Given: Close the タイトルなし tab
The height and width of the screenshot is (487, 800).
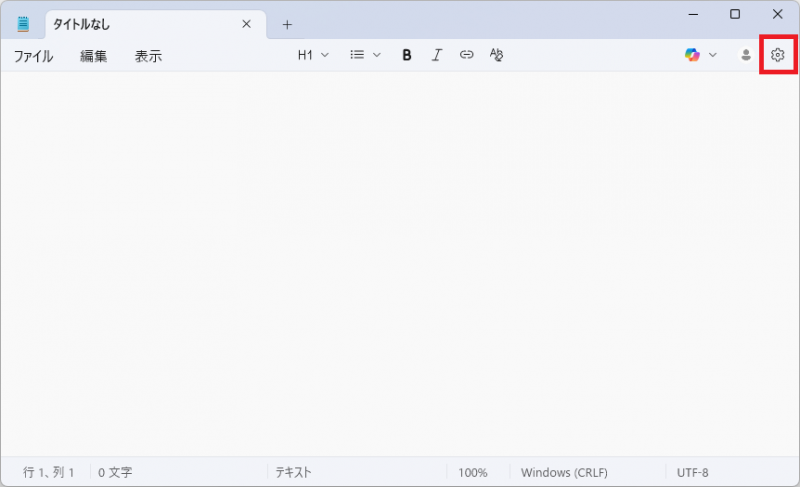Looking at the screenshot, I should pos(246,24).
